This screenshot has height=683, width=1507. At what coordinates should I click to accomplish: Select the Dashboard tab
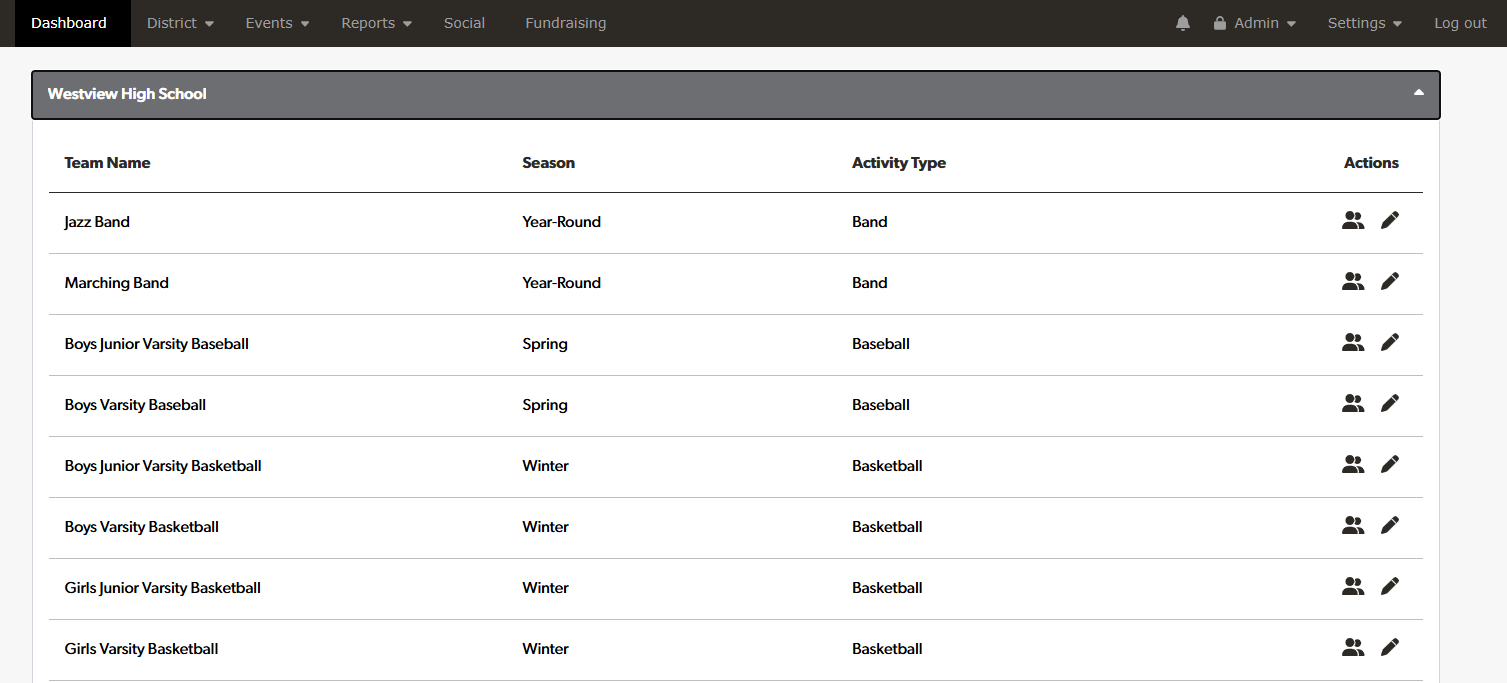coord(69,23)
